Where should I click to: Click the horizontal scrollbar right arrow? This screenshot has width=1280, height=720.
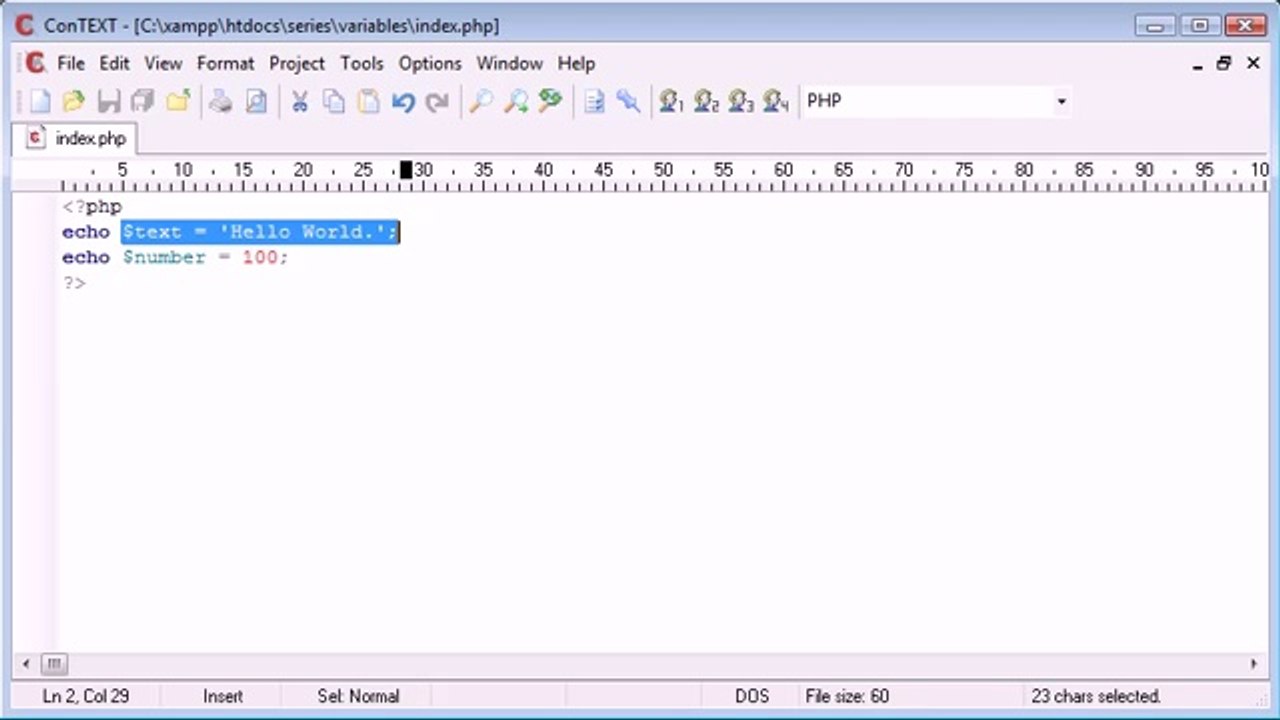point(1254,664)
